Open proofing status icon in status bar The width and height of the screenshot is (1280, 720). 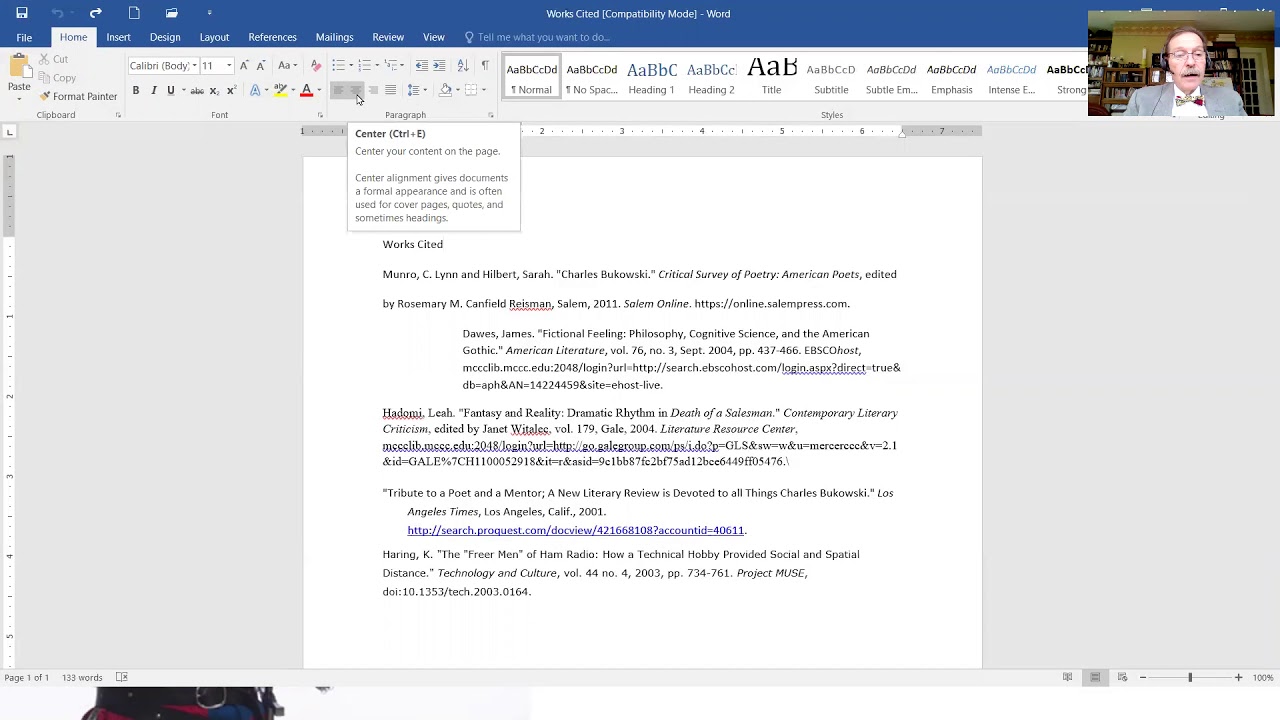tap(121, 677)
